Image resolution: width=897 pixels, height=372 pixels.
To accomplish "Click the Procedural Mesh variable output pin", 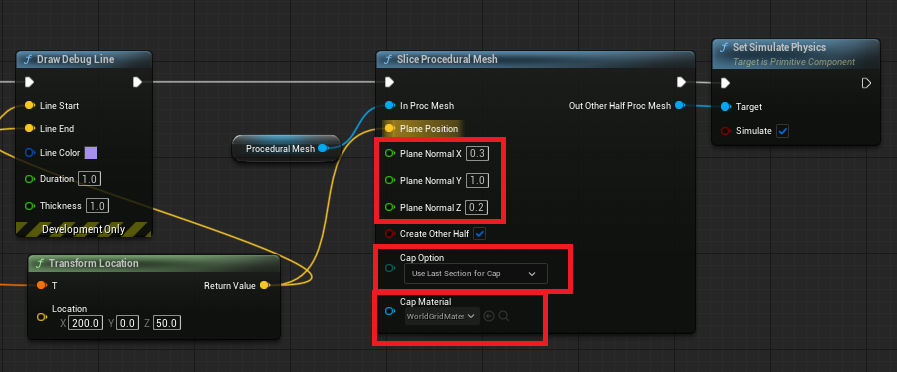I will (323, 149).
